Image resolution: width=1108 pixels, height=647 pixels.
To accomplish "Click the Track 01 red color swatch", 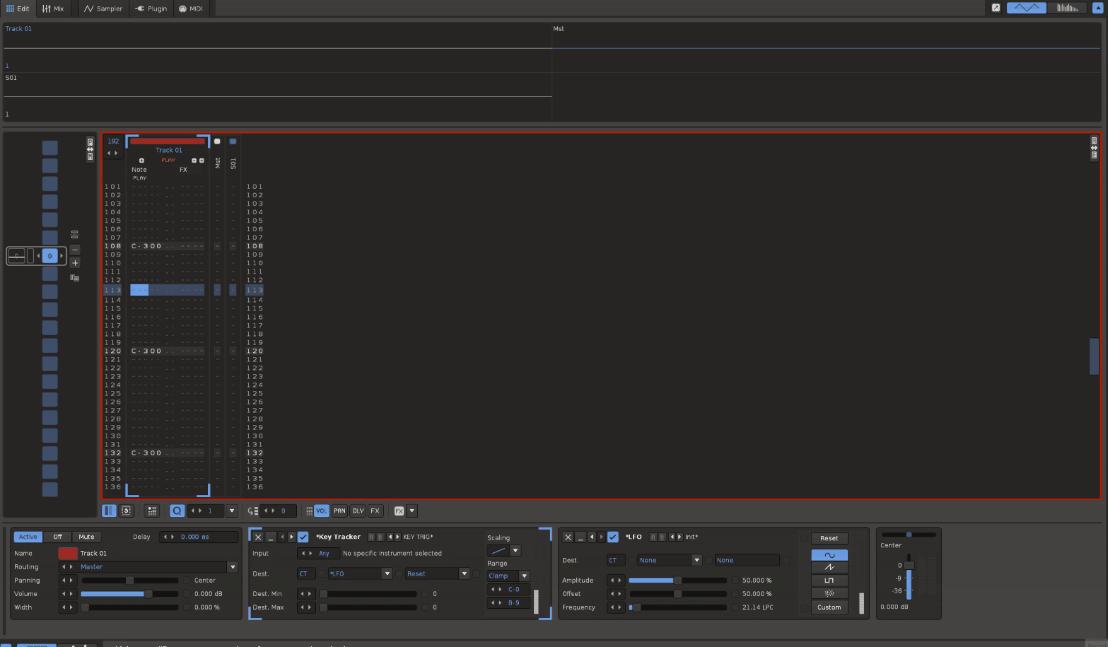I will tap(68, 553).
